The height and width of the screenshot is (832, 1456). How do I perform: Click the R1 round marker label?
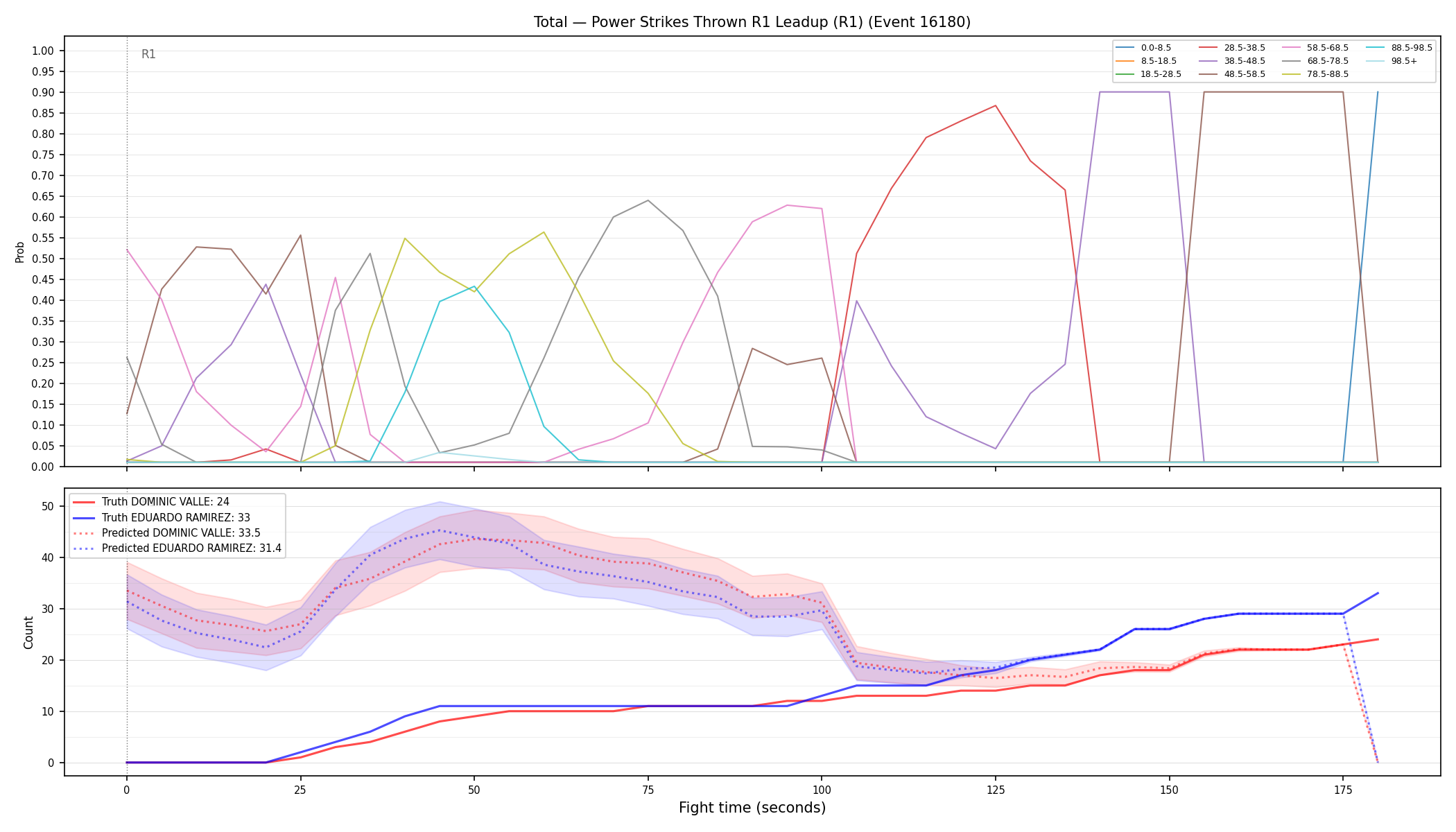click(x=148, y=54)
